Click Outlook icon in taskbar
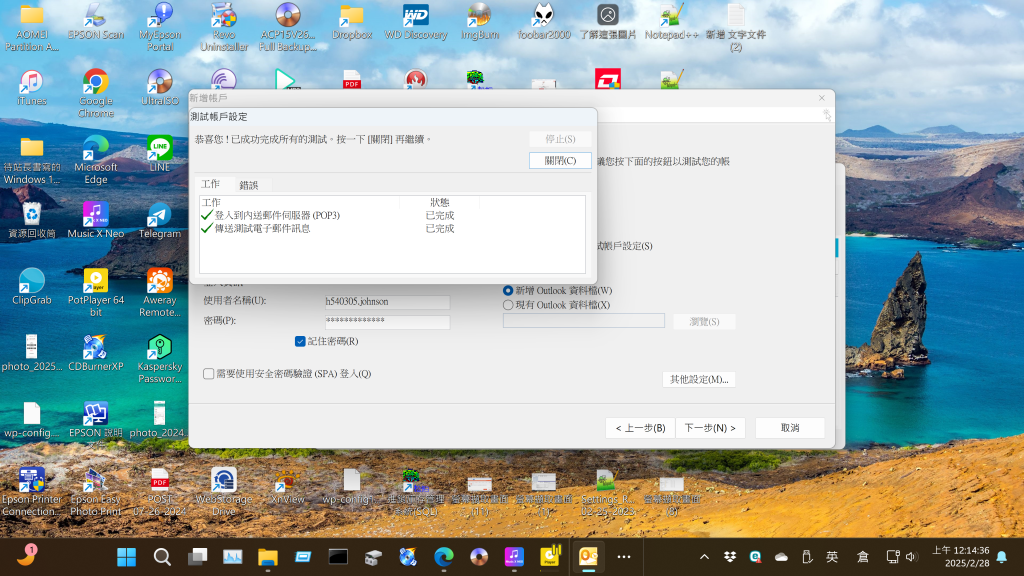The height and width of the screenshot is (576, 1024). [x=587, y=556]
